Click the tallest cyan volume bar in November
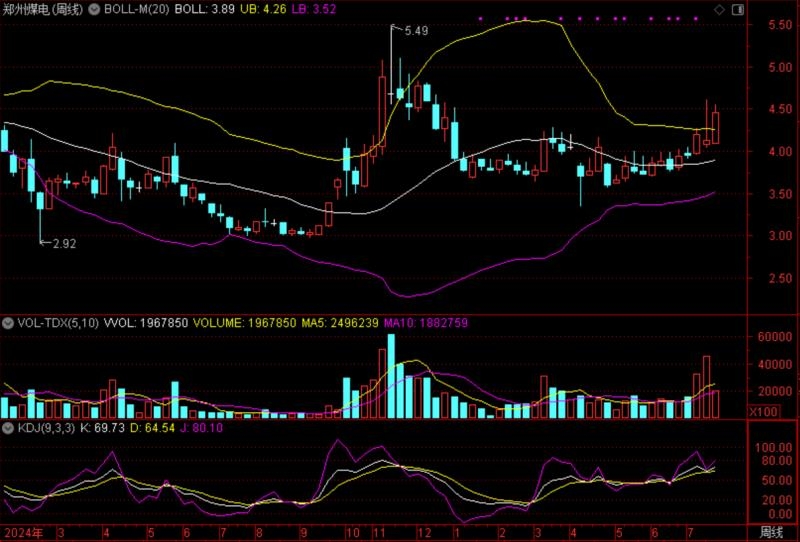This screenshot has height=542, width=800. (x=391, y=376)
